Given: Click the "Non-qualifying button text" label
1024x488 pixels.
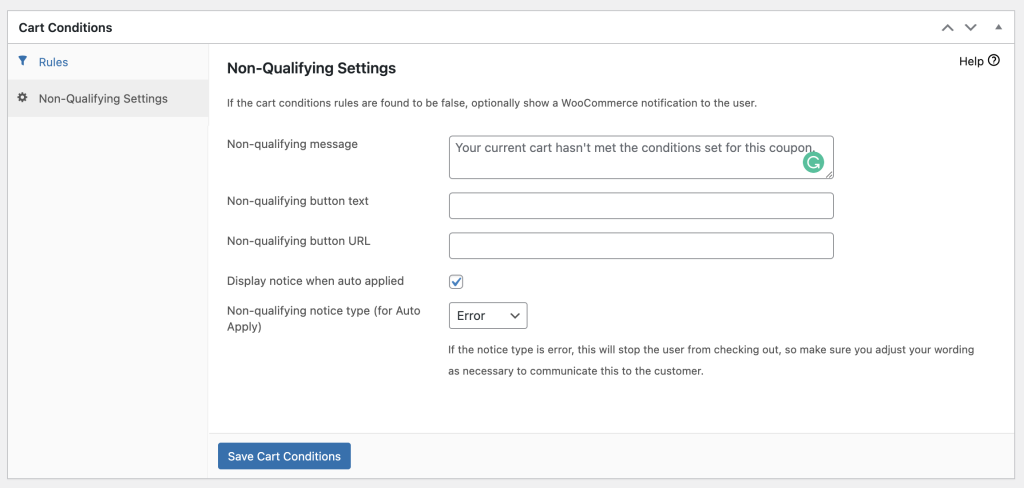Looking at the screenshot, I should click(x=298, y=201).
